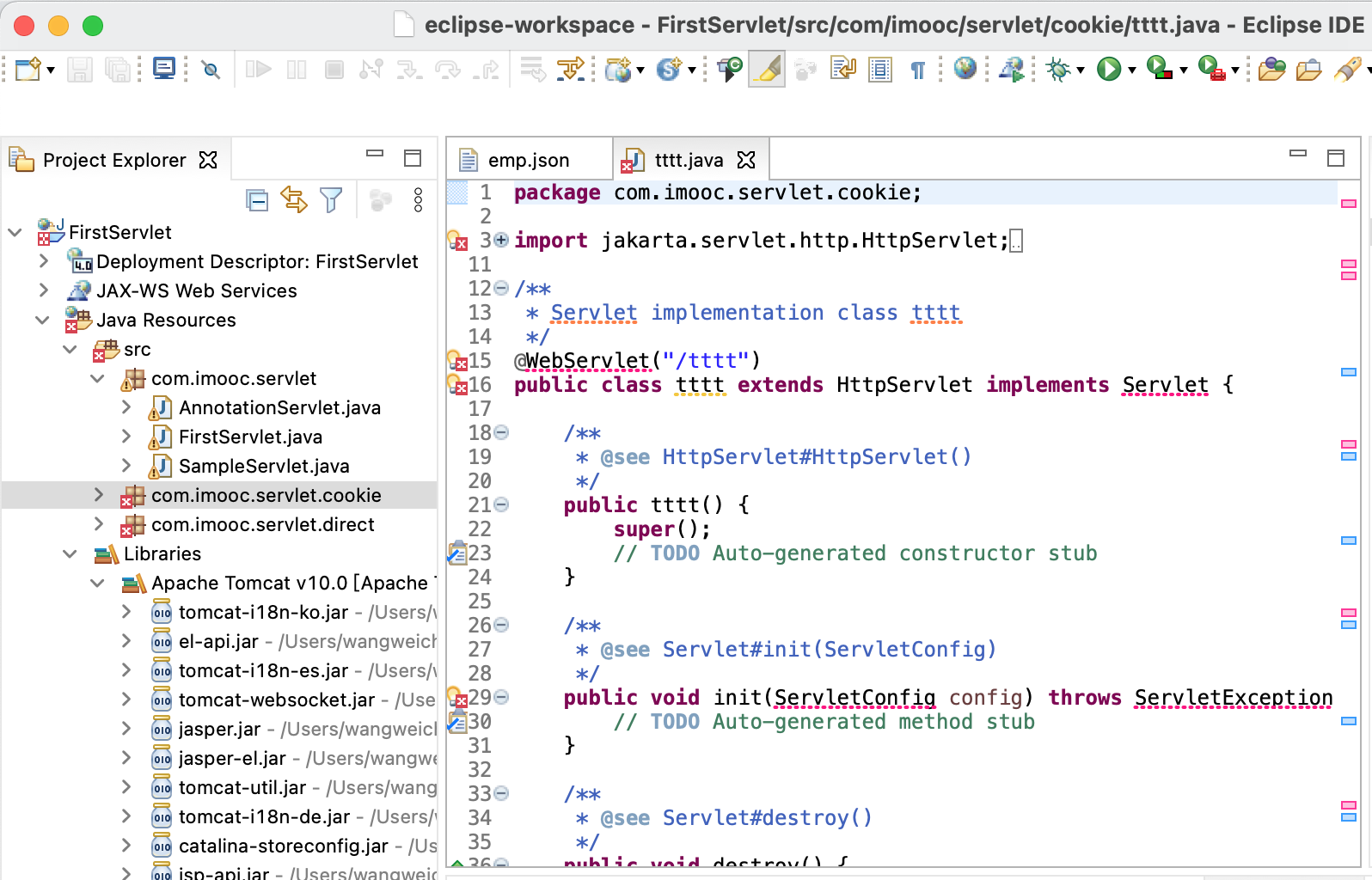
Task: Click the Drop to Frame icon
Action: pyautogui.click(x=533, y=69)
